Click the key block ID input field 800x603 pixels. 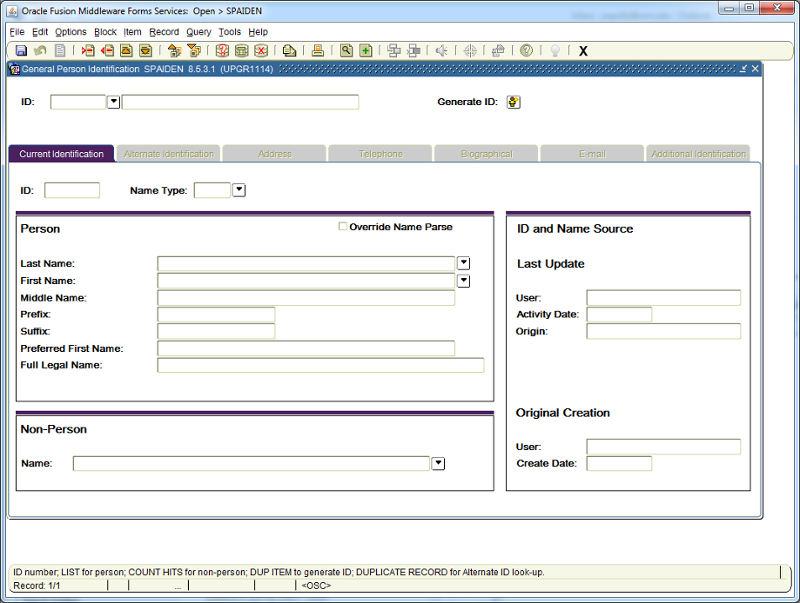(78, 102)
